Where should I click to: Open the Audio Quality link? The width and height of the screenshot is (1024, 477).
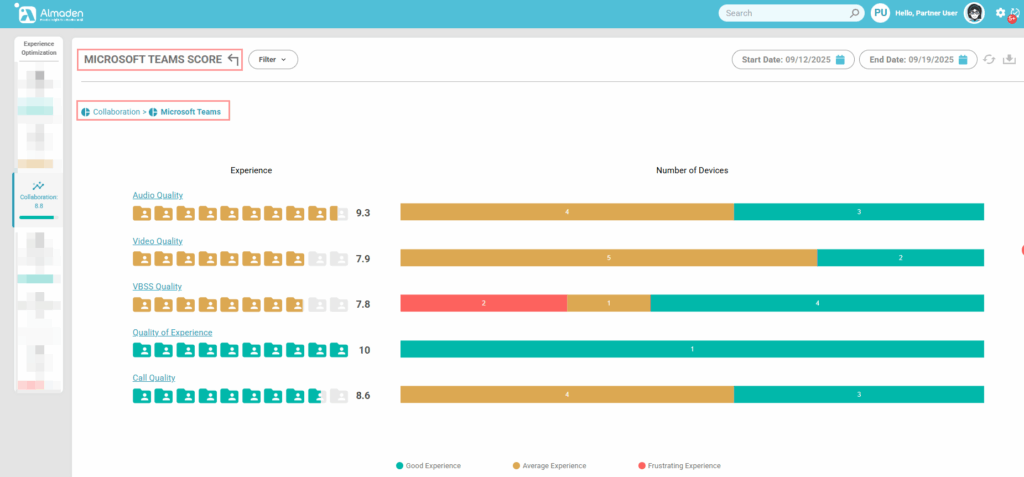158,195
